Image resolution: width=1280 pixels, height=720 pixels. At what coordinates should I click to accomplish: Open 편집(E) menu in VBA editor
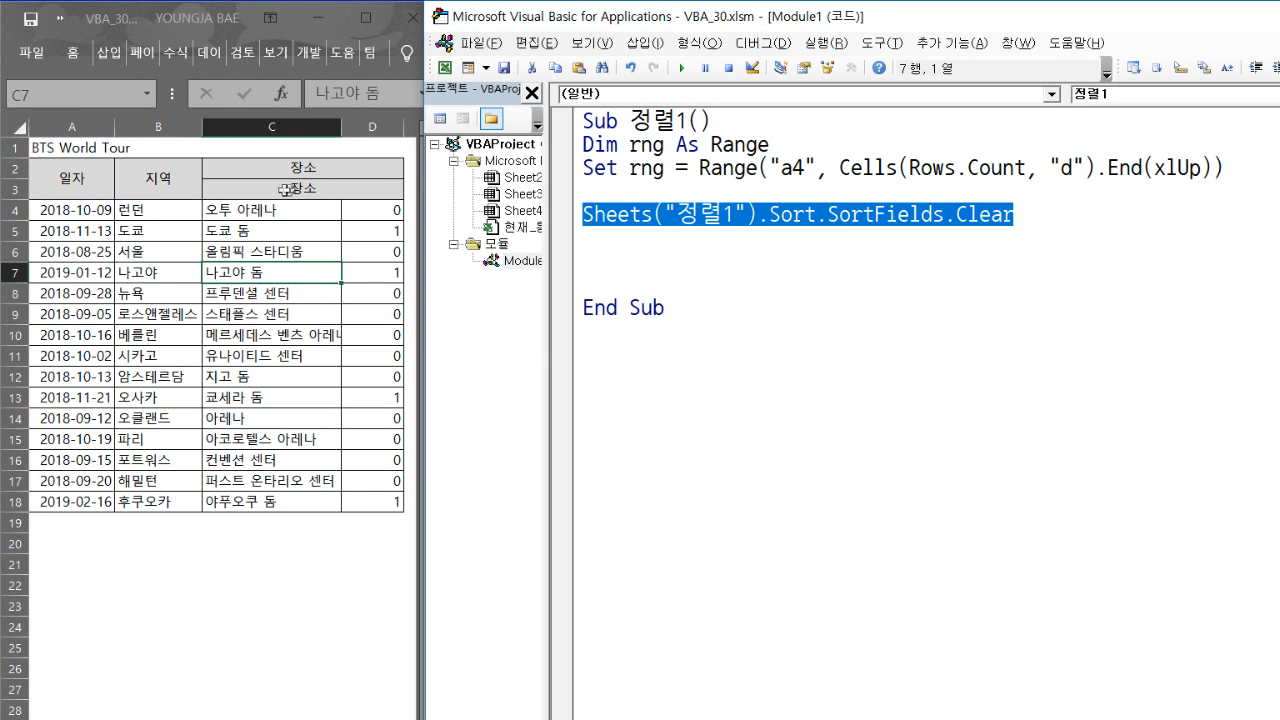(536, 43)
